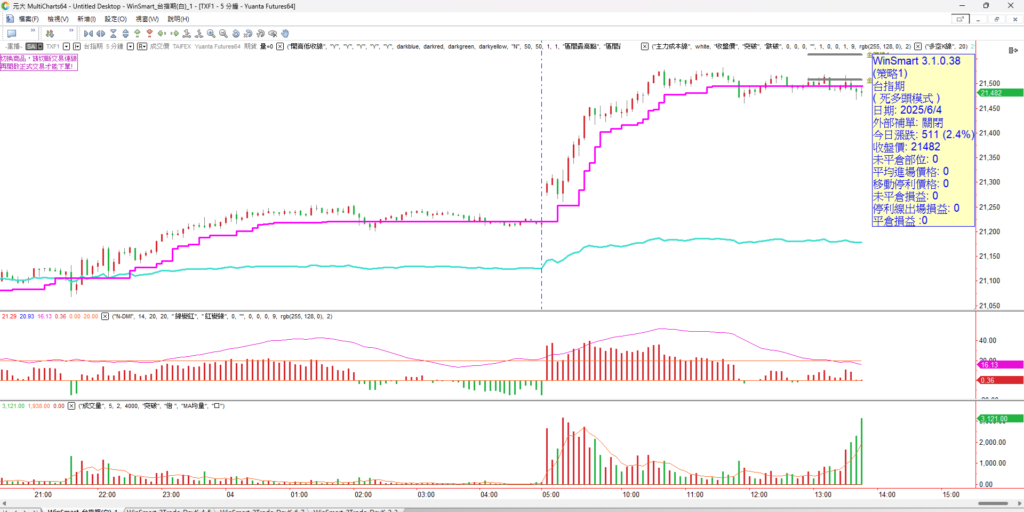1024x512 pixels.
Task: Expand bar spacing with outward arrows icon
Action: [101, 33]
